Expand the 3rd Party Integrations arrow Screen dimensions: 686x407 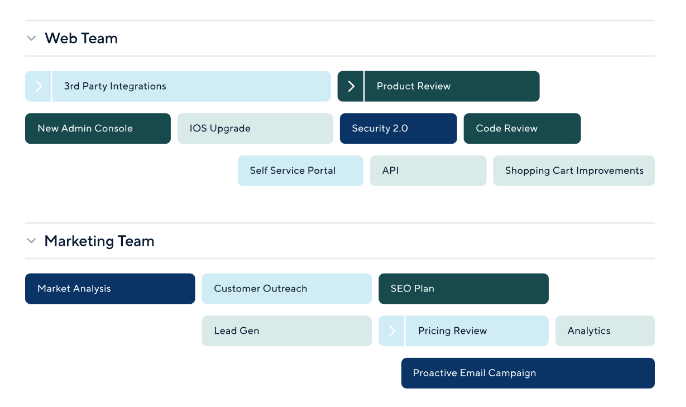coord(38,86)
